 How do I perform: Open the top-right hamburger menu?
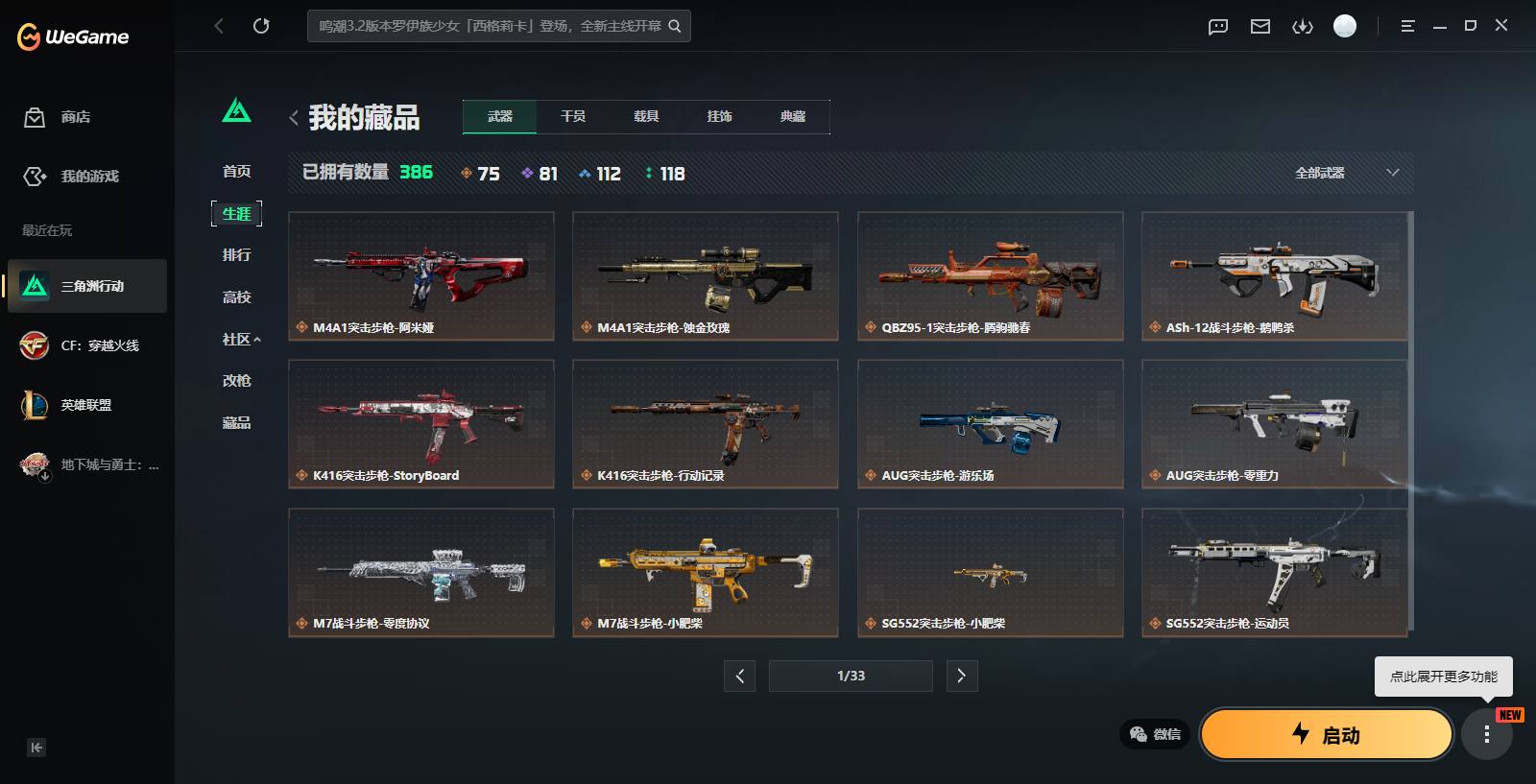[x=1407, y=26]
